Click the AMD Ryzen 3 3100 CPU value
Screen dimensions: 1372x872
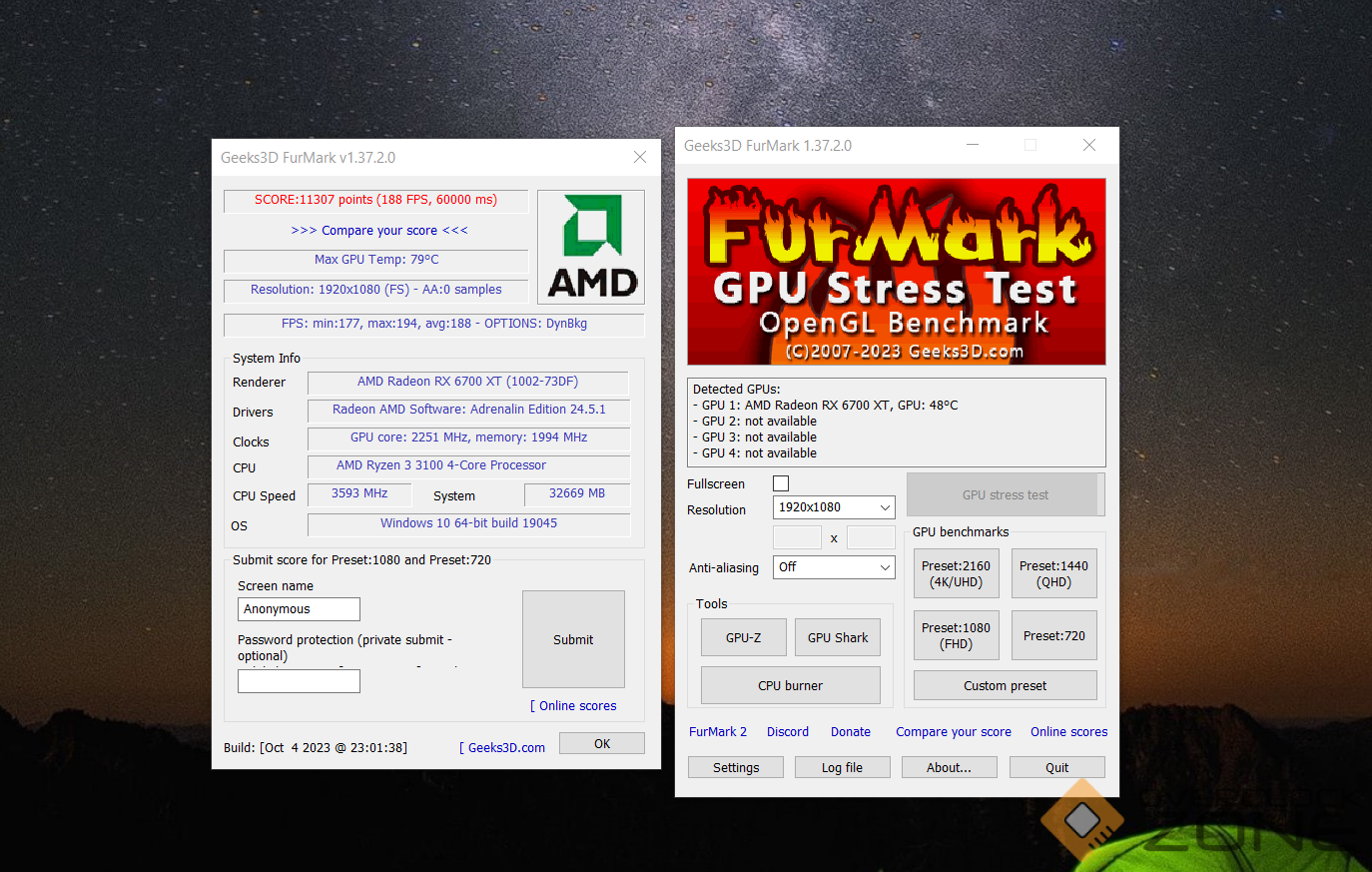click(x=468, y=465)
